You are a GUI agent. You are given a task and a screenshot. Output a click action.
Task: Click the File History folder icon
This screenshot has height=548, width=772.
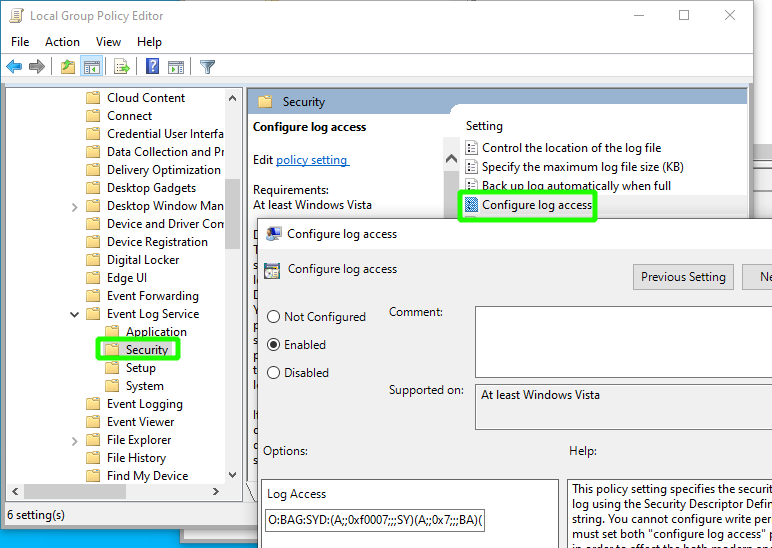tap(93, 458)
